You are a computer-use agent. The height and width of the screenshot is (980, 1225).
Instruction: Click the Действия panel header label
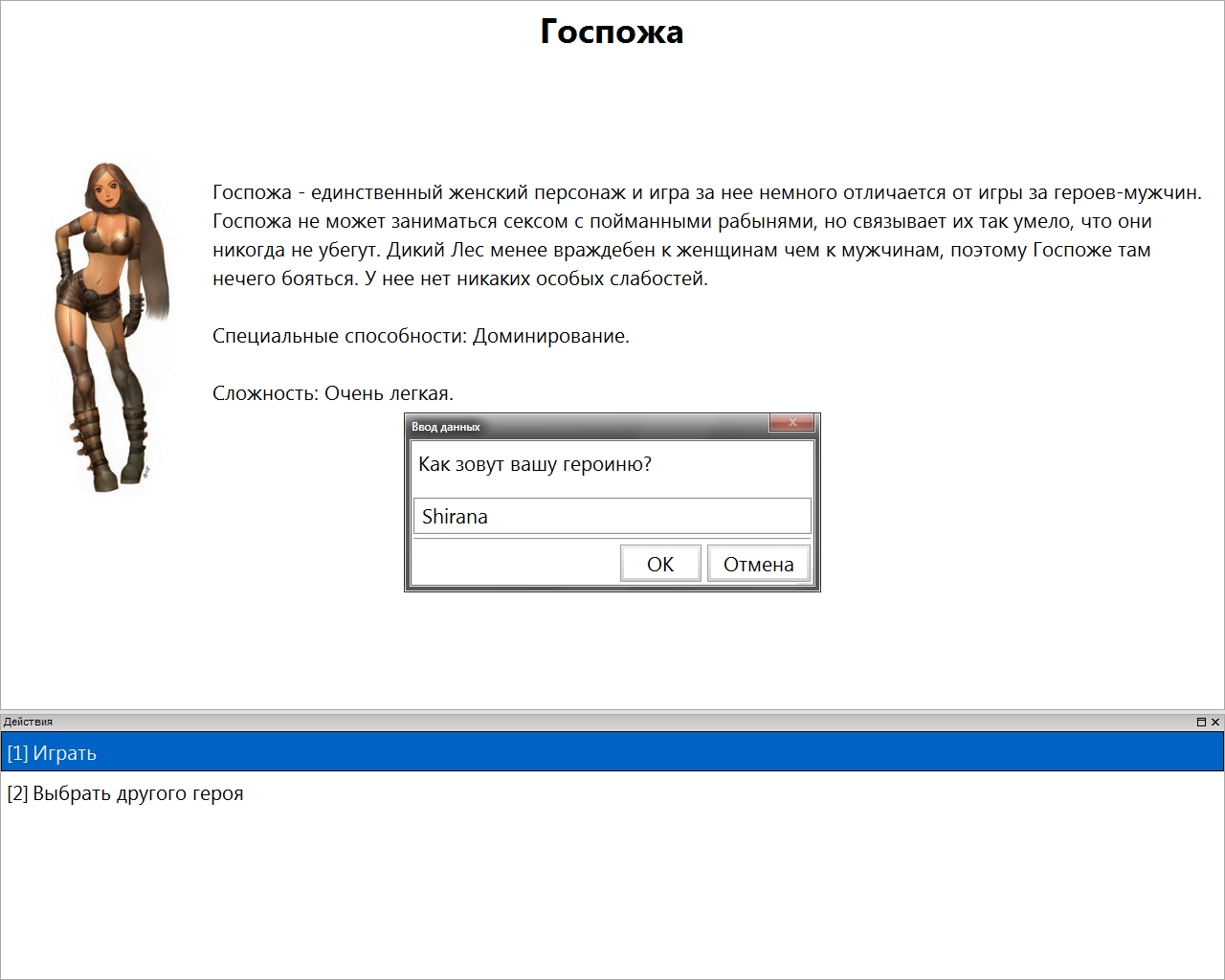28,722
